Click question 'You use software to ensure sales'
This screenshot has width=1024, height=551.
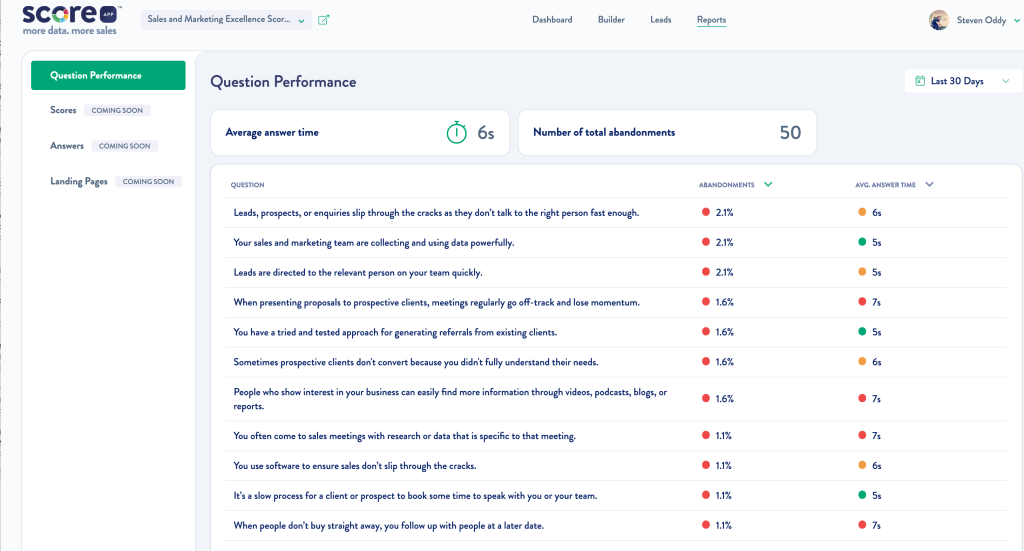(355, 466)
